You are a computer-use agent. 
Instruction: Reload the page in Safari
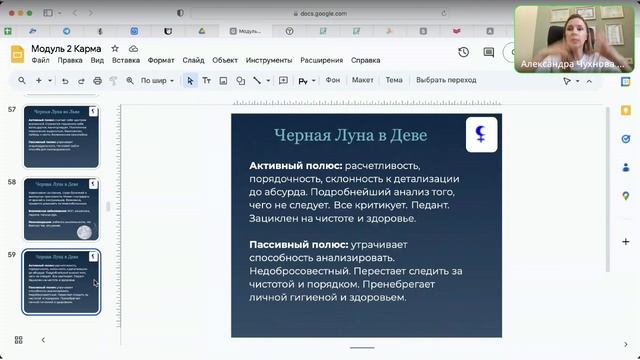[x=444, y=13]
